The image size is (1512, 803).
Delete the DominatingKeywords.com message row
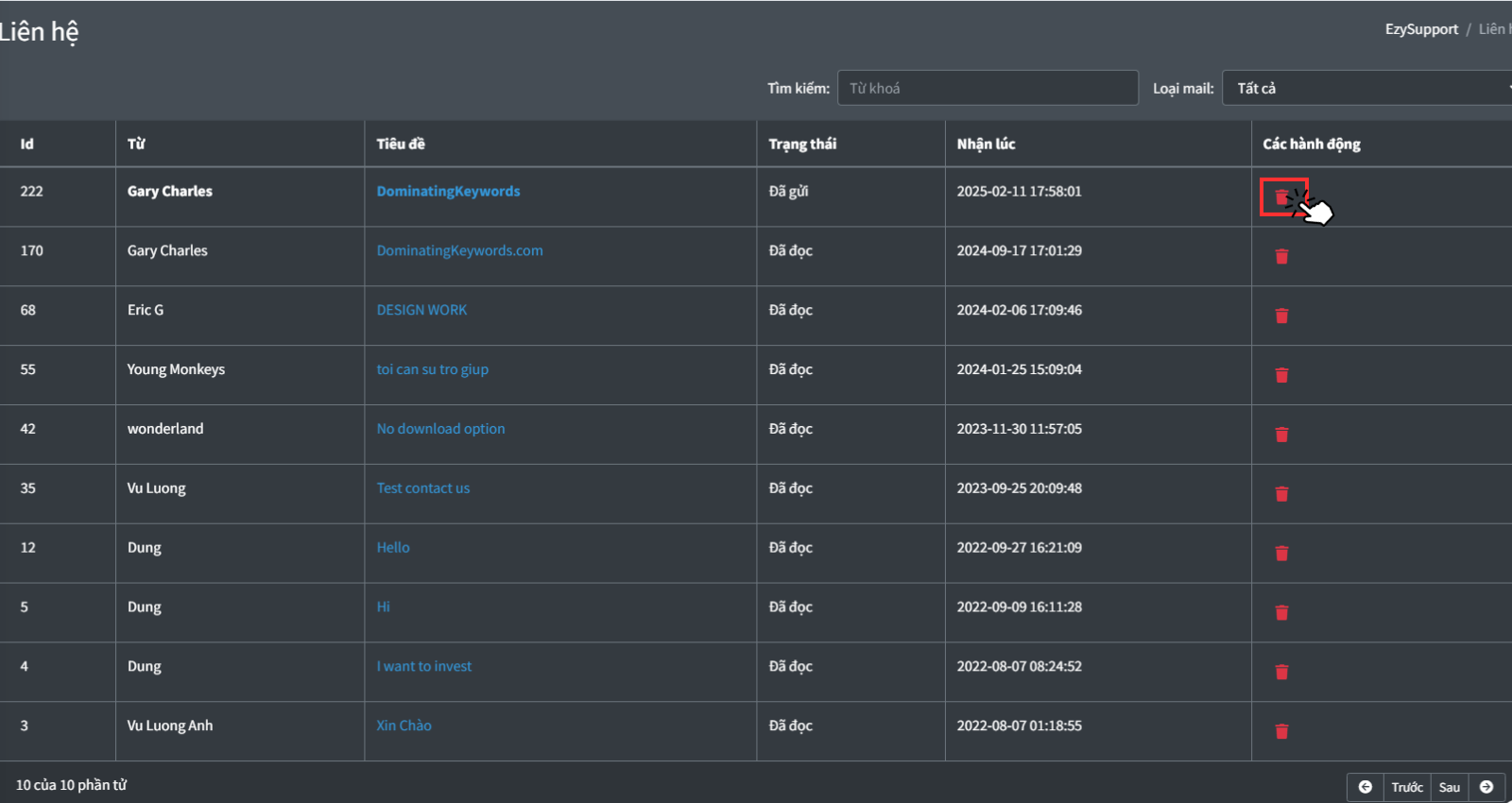click(x=1281, y=256)
